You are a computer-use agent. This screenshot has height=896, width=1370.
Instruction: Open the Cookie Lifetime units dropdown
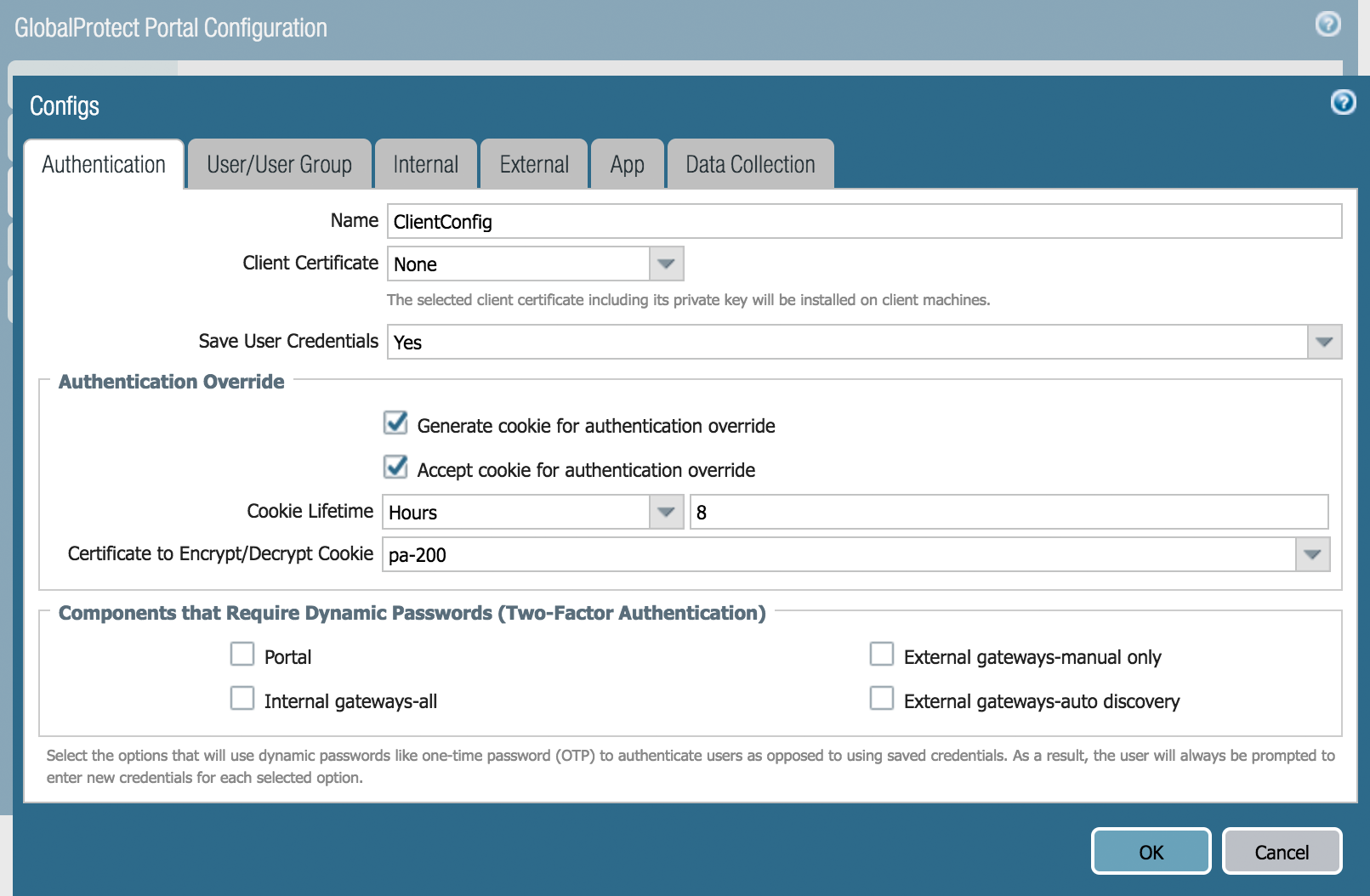pos(666,512)
